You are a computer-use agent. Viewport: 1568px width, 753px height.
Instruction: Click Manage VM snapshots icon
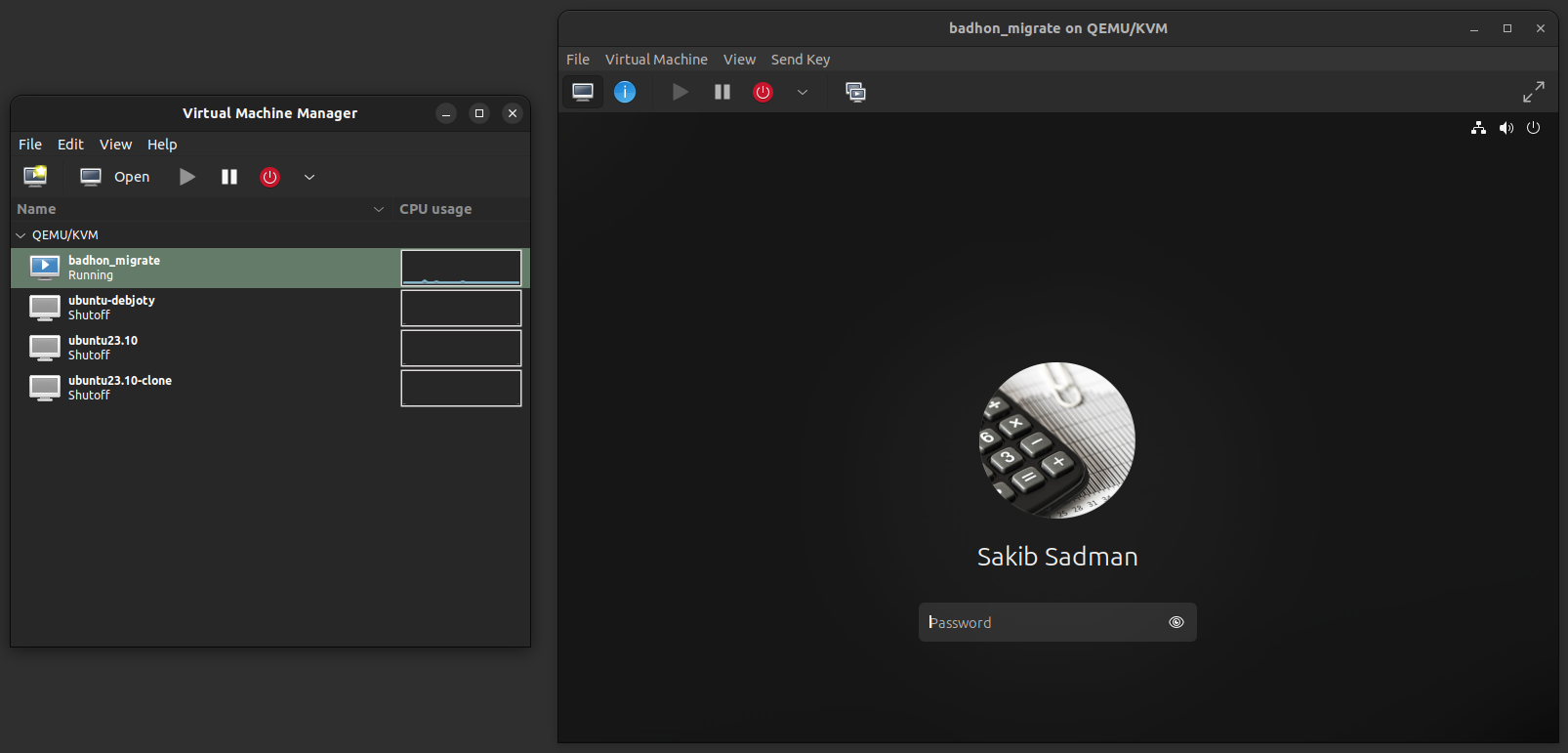point(855,92)
